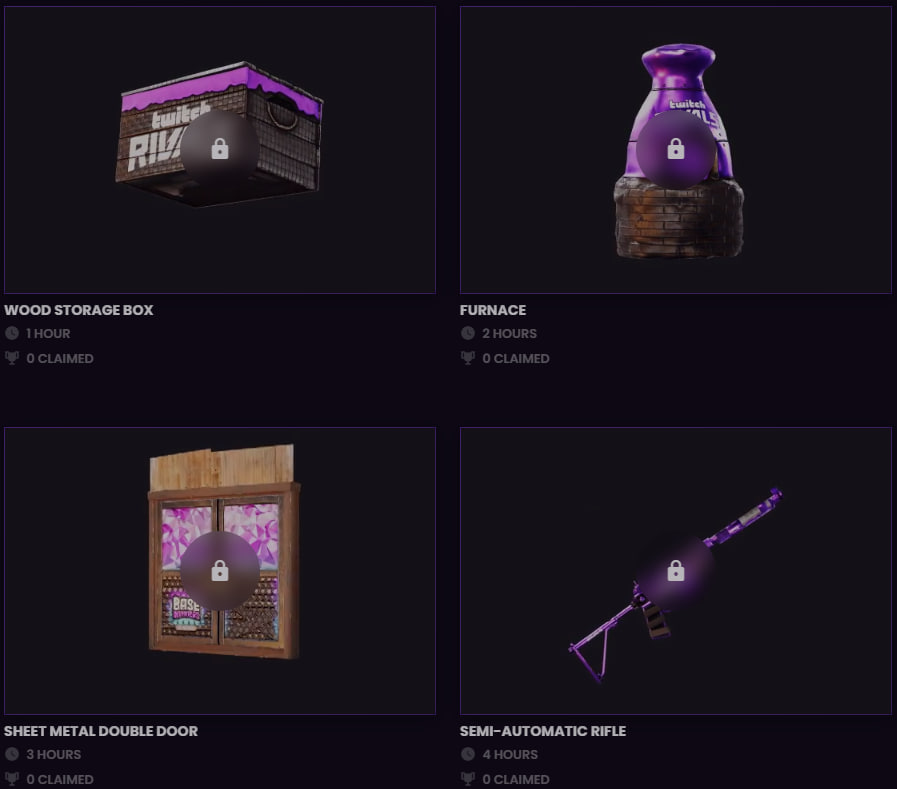
Task: Click the purple Twitch furnace skin image
Action: click(678, 150)
